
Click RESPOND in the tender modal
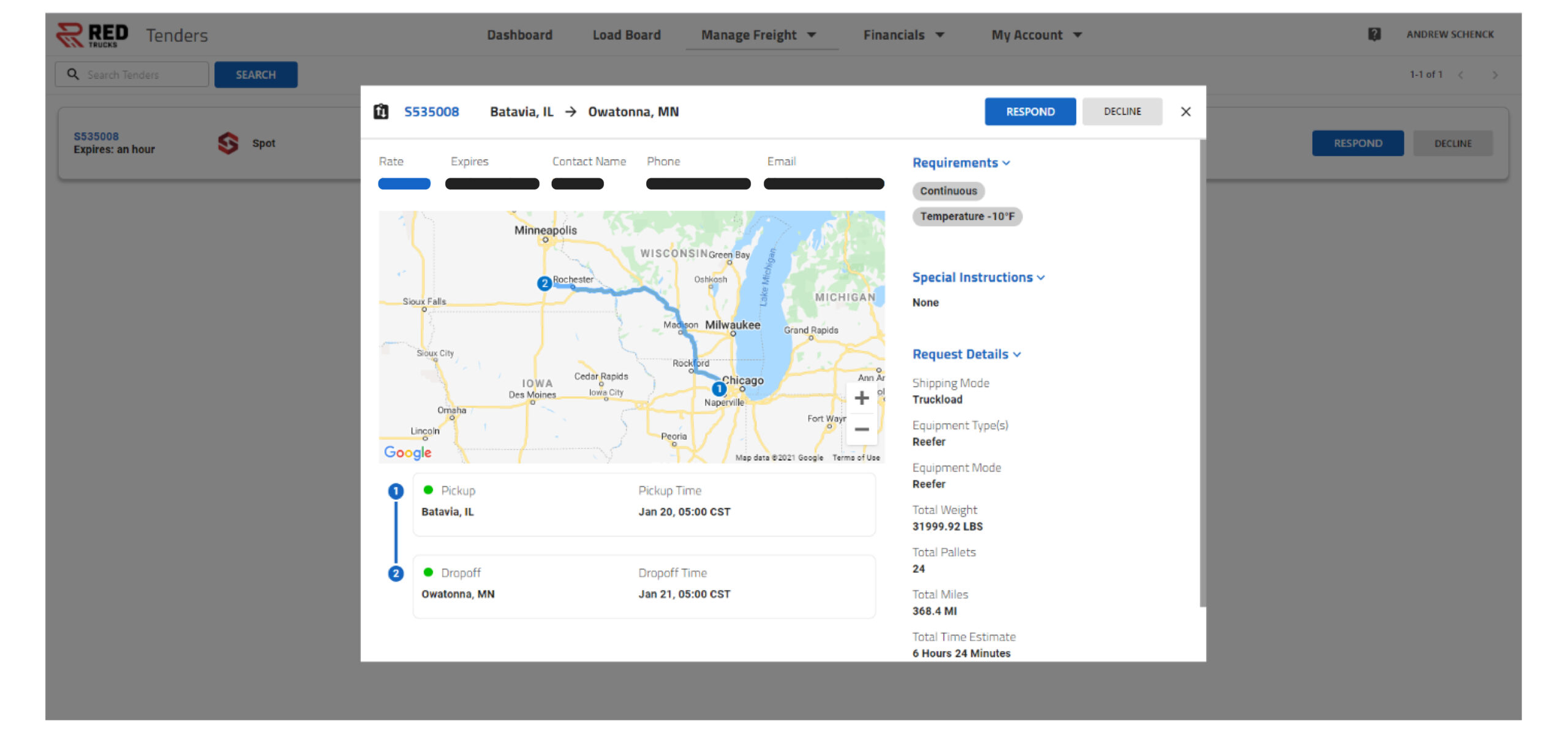pos(1030,111)
